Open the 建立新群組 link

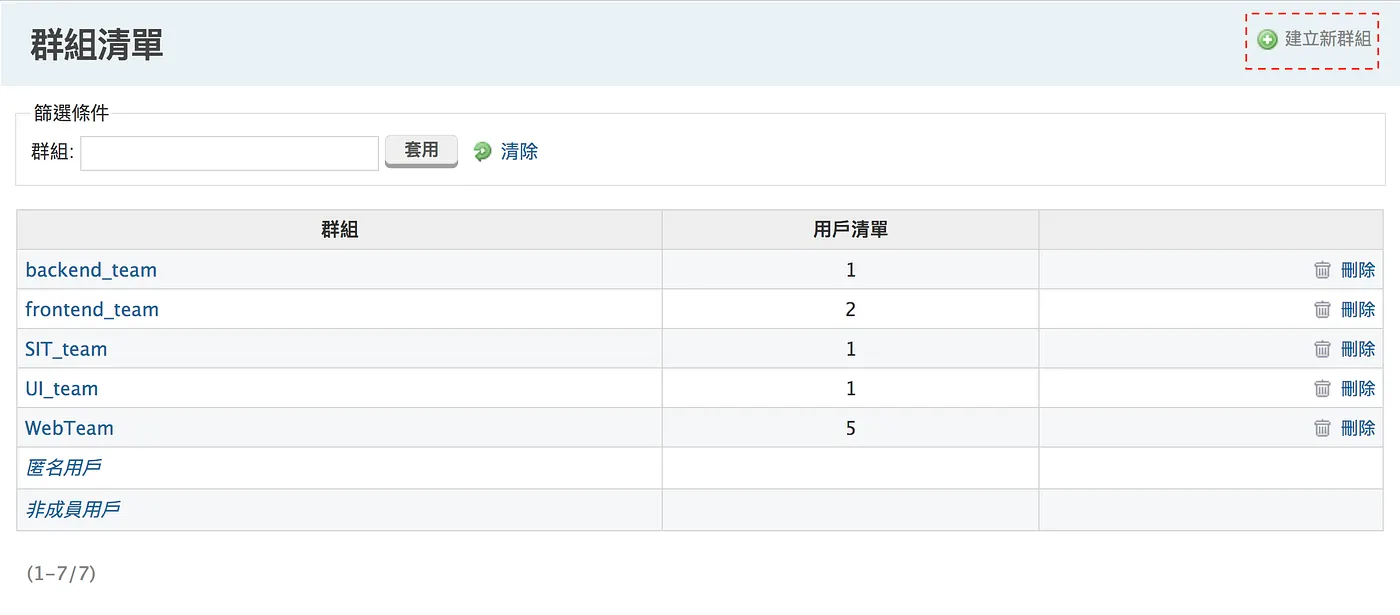[x=1328, y=40]
